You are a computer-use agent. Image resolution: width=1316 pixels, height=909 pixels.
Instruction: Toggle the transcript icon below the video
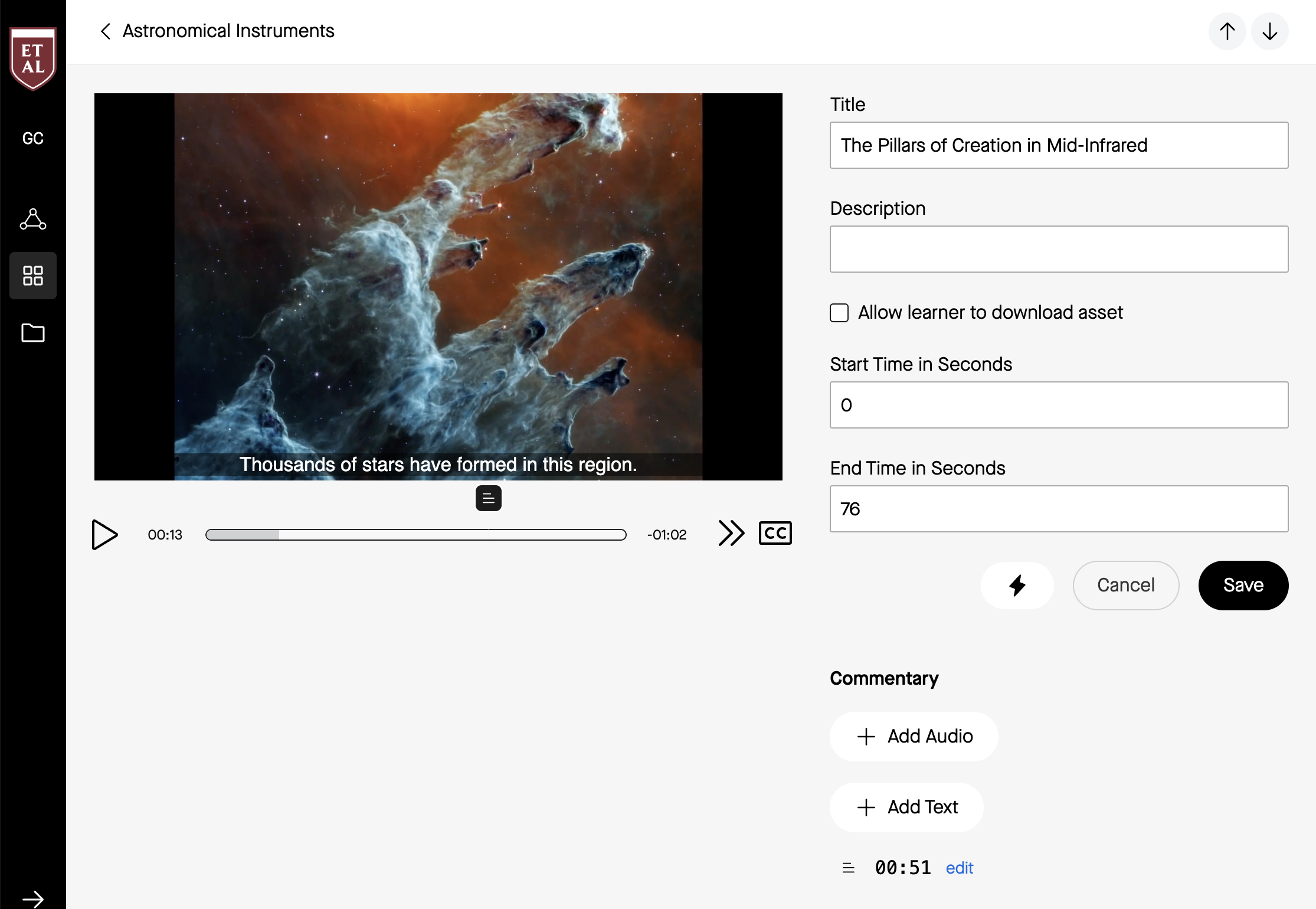tap(488, 498)
